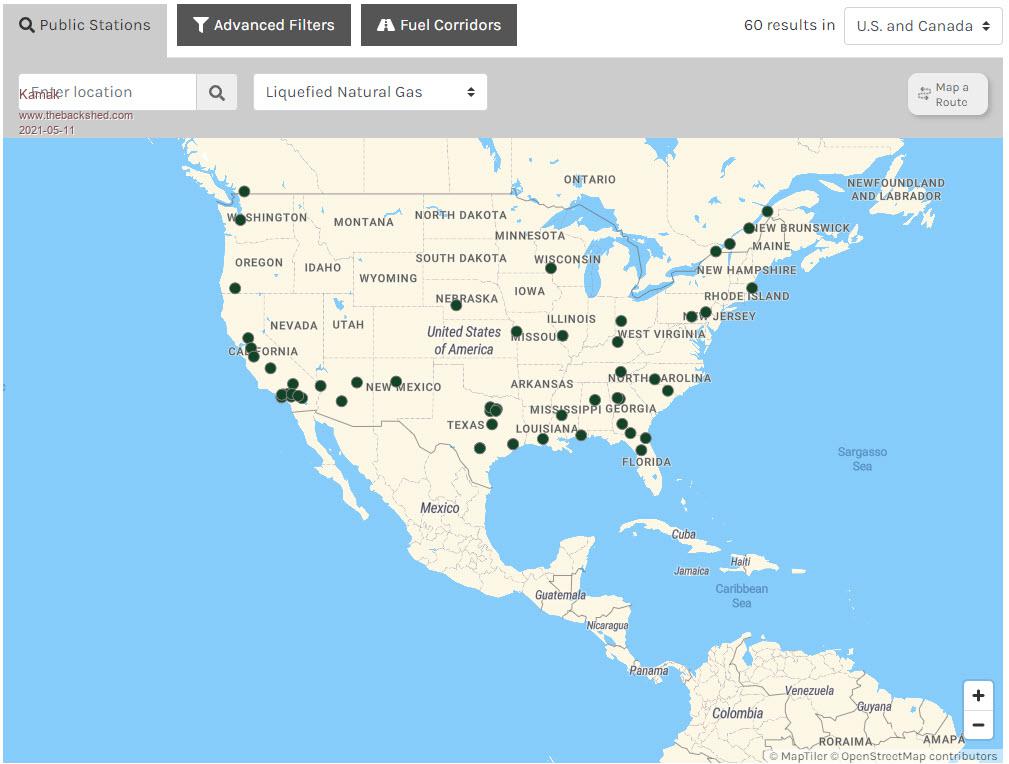Select the station marker near New Brunswick
This screenshot has width=1009, height=764.
(767, 211)
